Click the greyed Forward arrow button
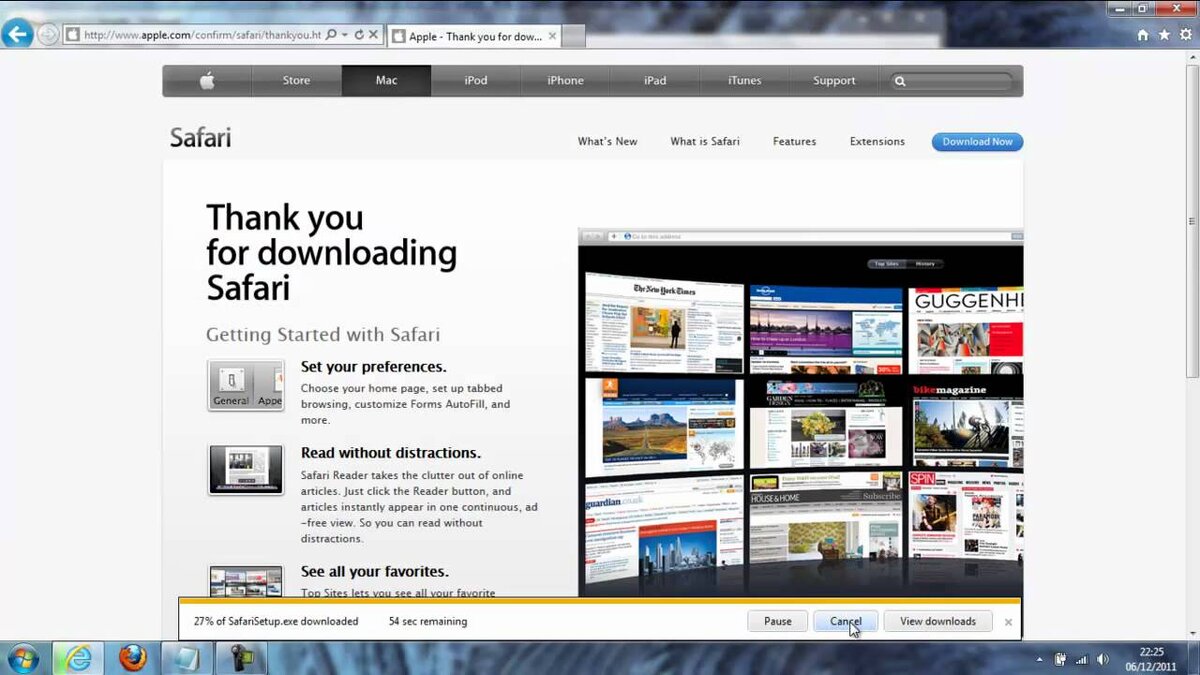 (x=47, y=35)
